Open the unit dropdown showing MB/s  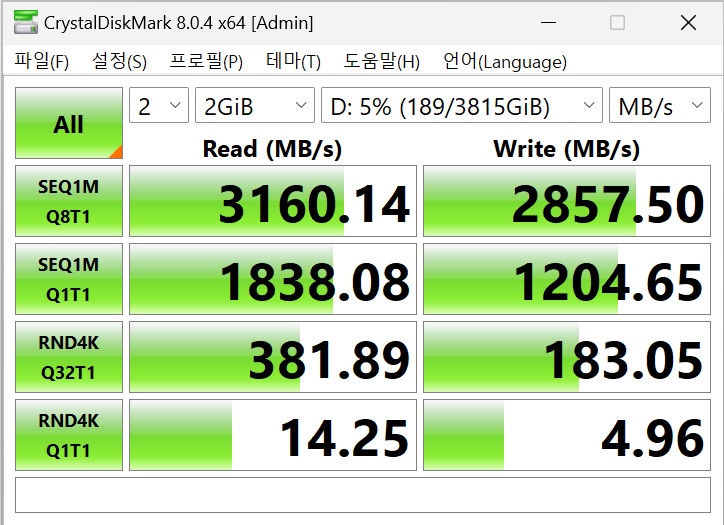(660, 105)
